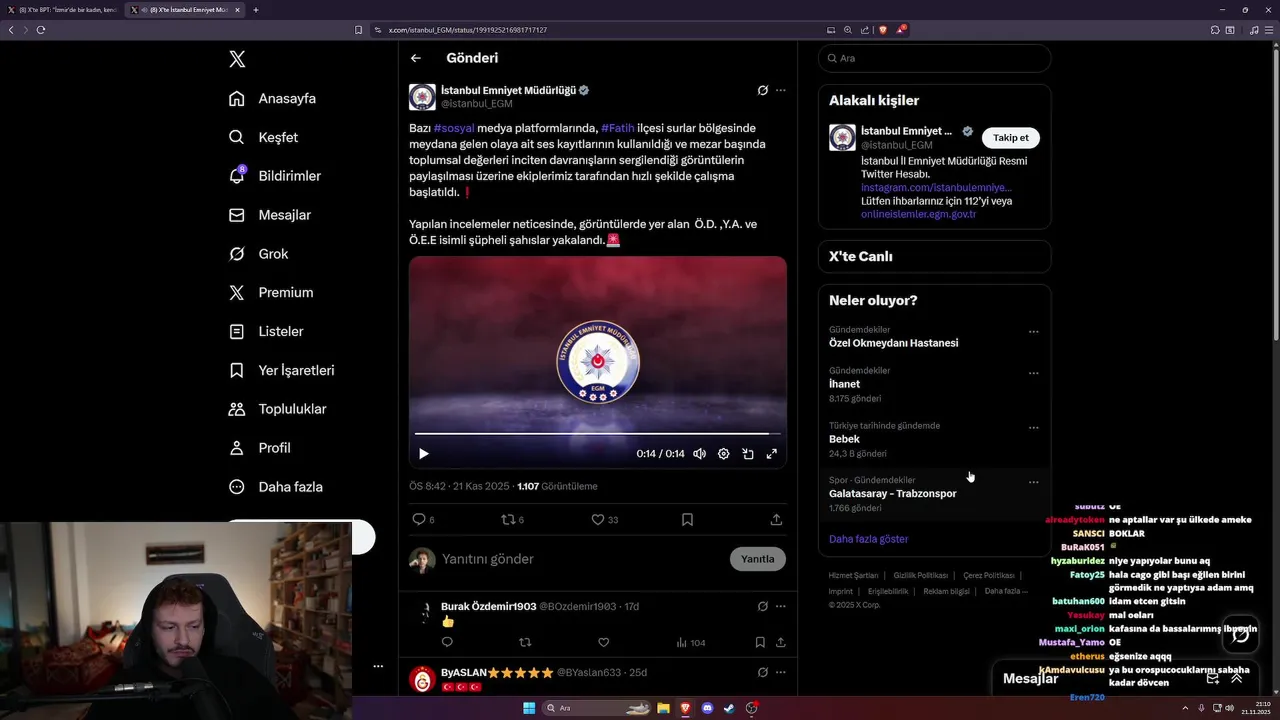Expand the Mesajlar drawer chevrons
This screenshot has width=1280, height=720.
pos(1236,678)
